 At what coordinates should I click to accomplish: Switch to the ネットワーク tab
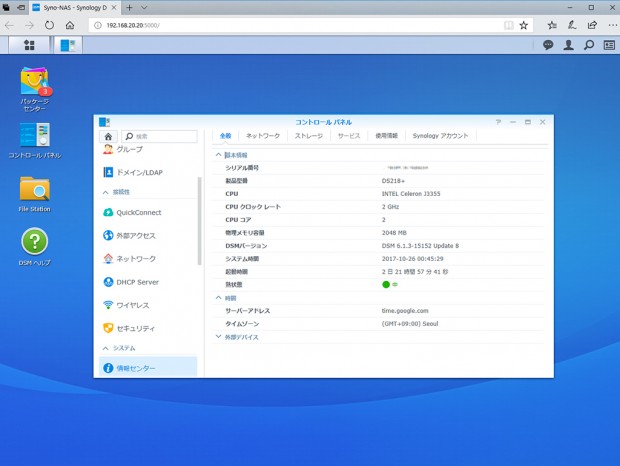263,135
